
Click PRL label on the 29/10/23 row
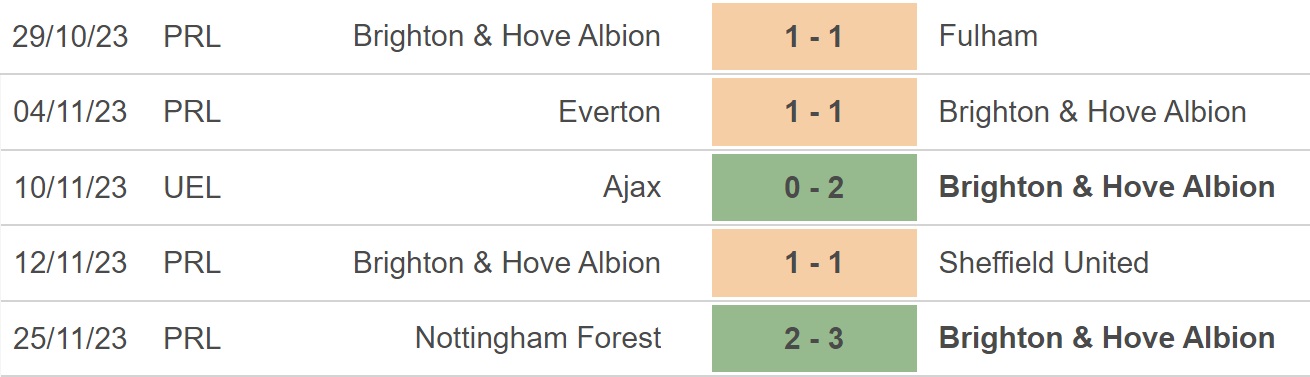192,36
